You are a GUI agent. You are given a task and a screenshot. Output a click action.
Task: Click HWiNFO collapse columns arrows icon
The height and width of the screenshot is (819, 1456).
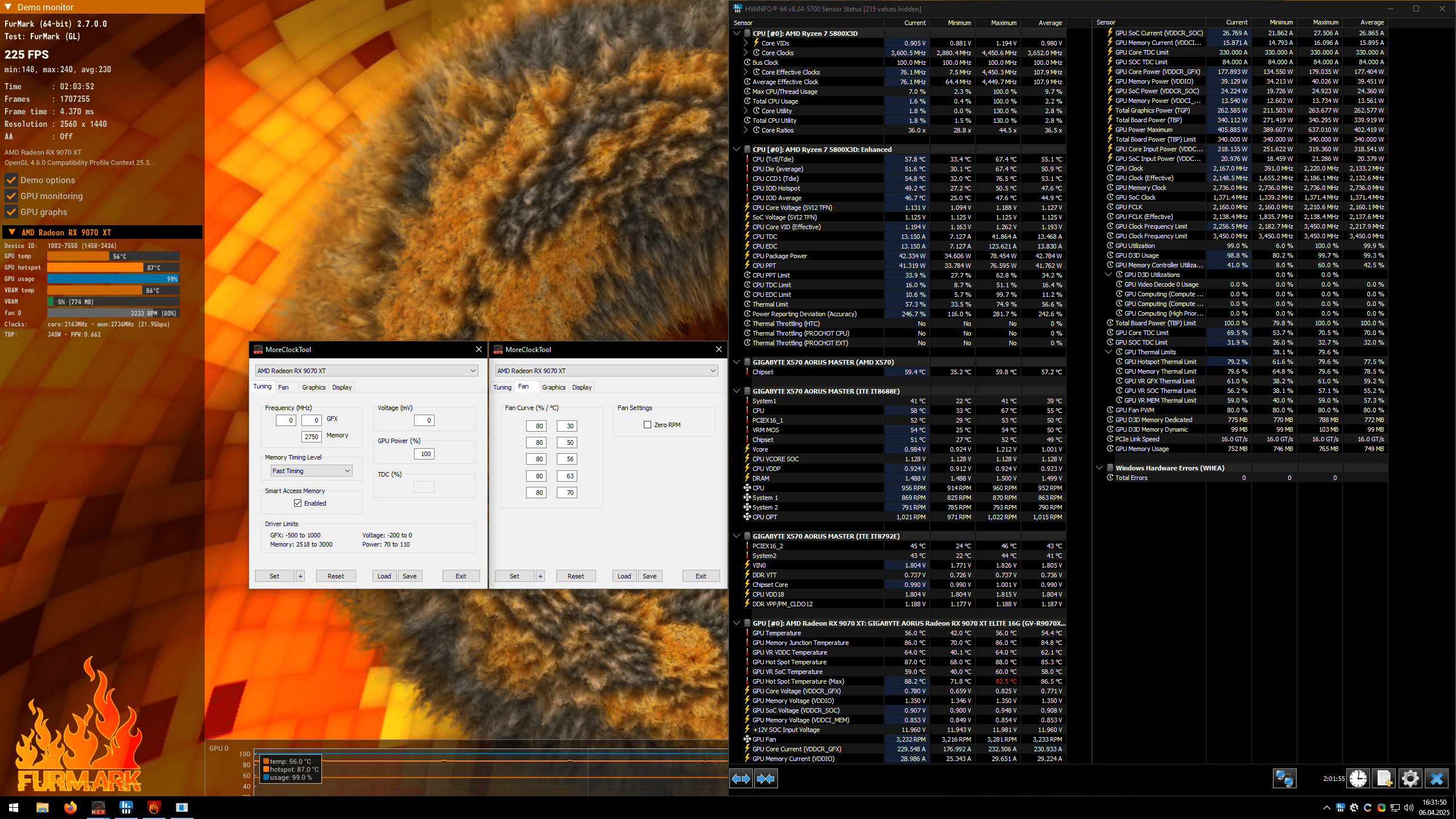pyautogui.click(x=766, y=779)
